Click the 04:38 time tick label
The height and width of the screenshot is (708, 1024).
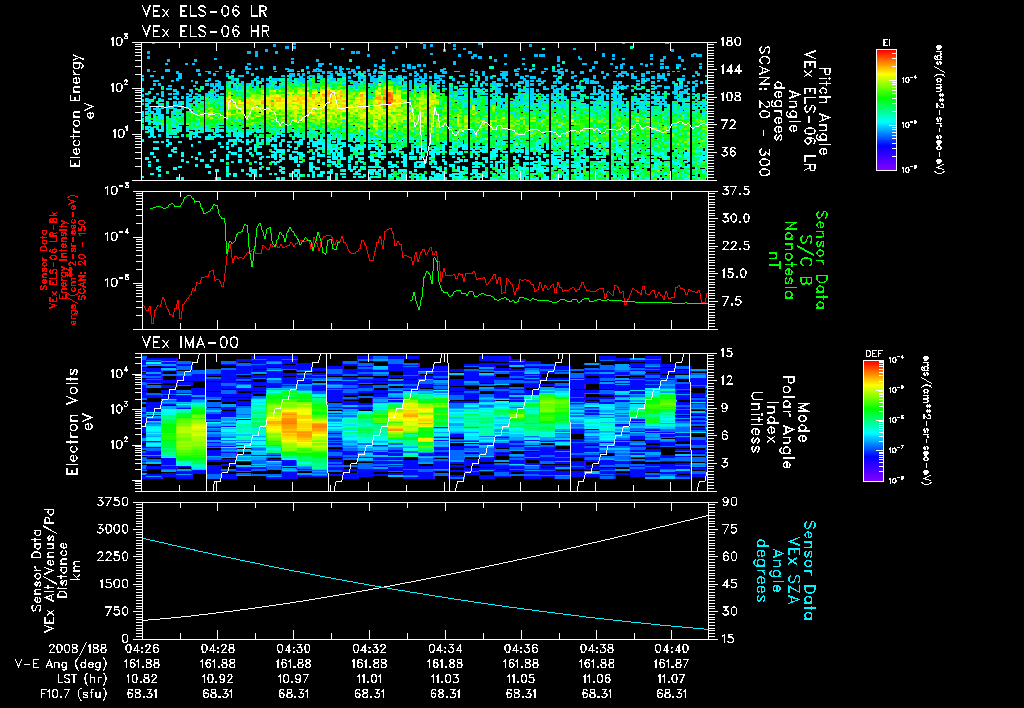click(x=596, y=649)
